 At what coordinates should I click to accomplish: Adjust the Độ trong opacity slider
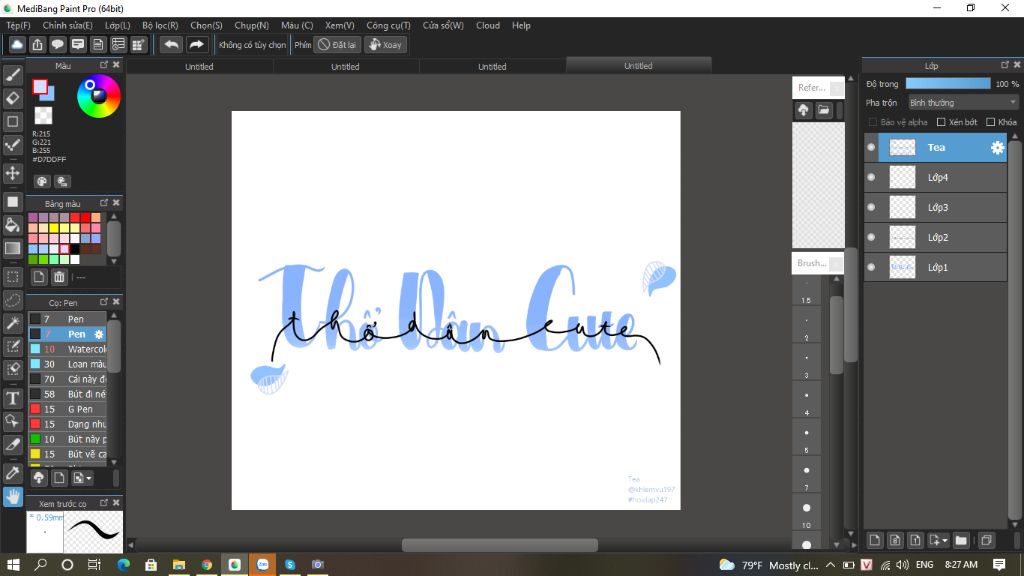point(948,84)
